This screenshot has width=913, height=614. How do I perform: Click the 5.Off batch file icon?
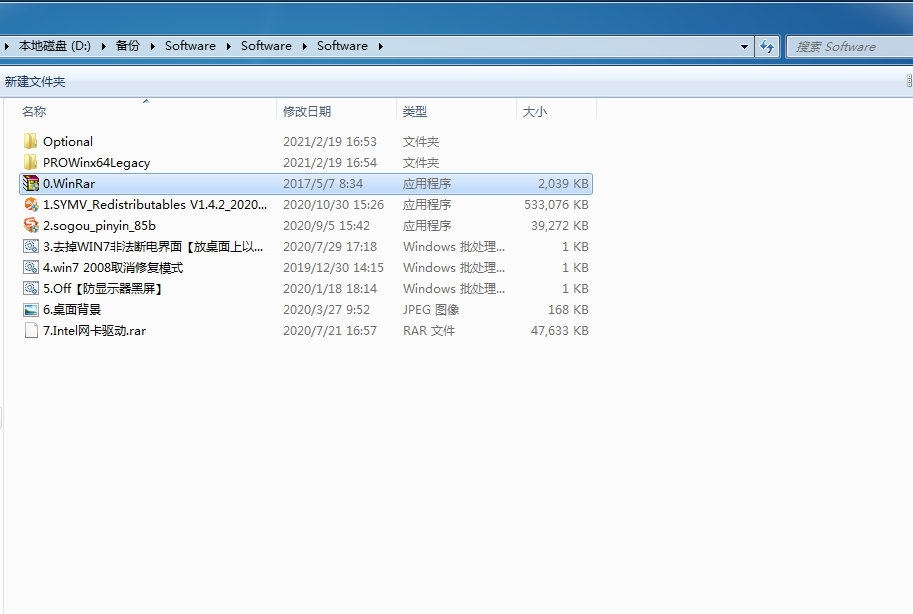[30, 289]
